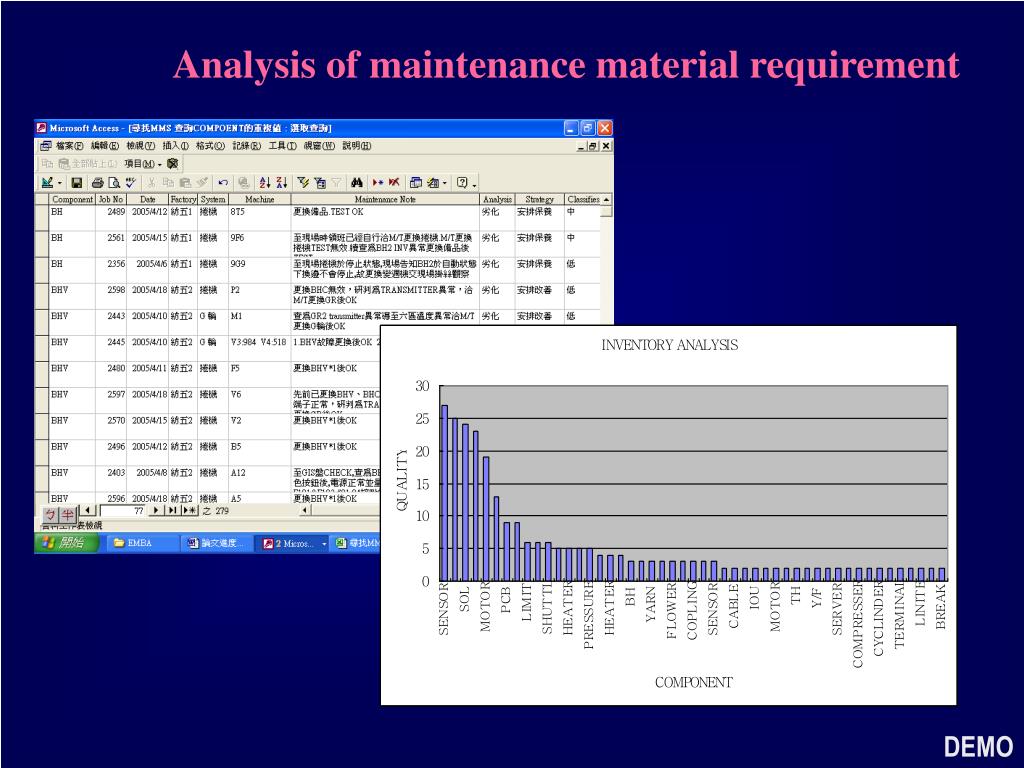1024x768 pixels.
Task: Click the horizontal scrollbar left arrow
Action: pyautogui.click(x=305, y=510)
